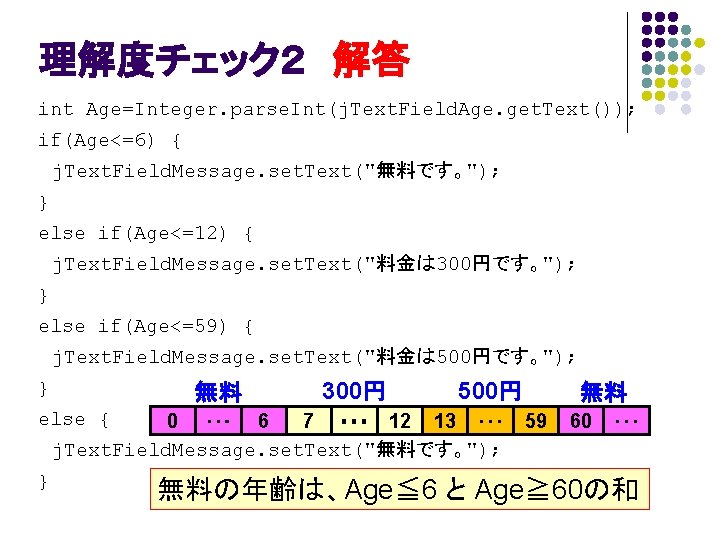Click the blue 300円 label above the chart
The width and height of the screenshot is (720, 540).
point(354,391)
